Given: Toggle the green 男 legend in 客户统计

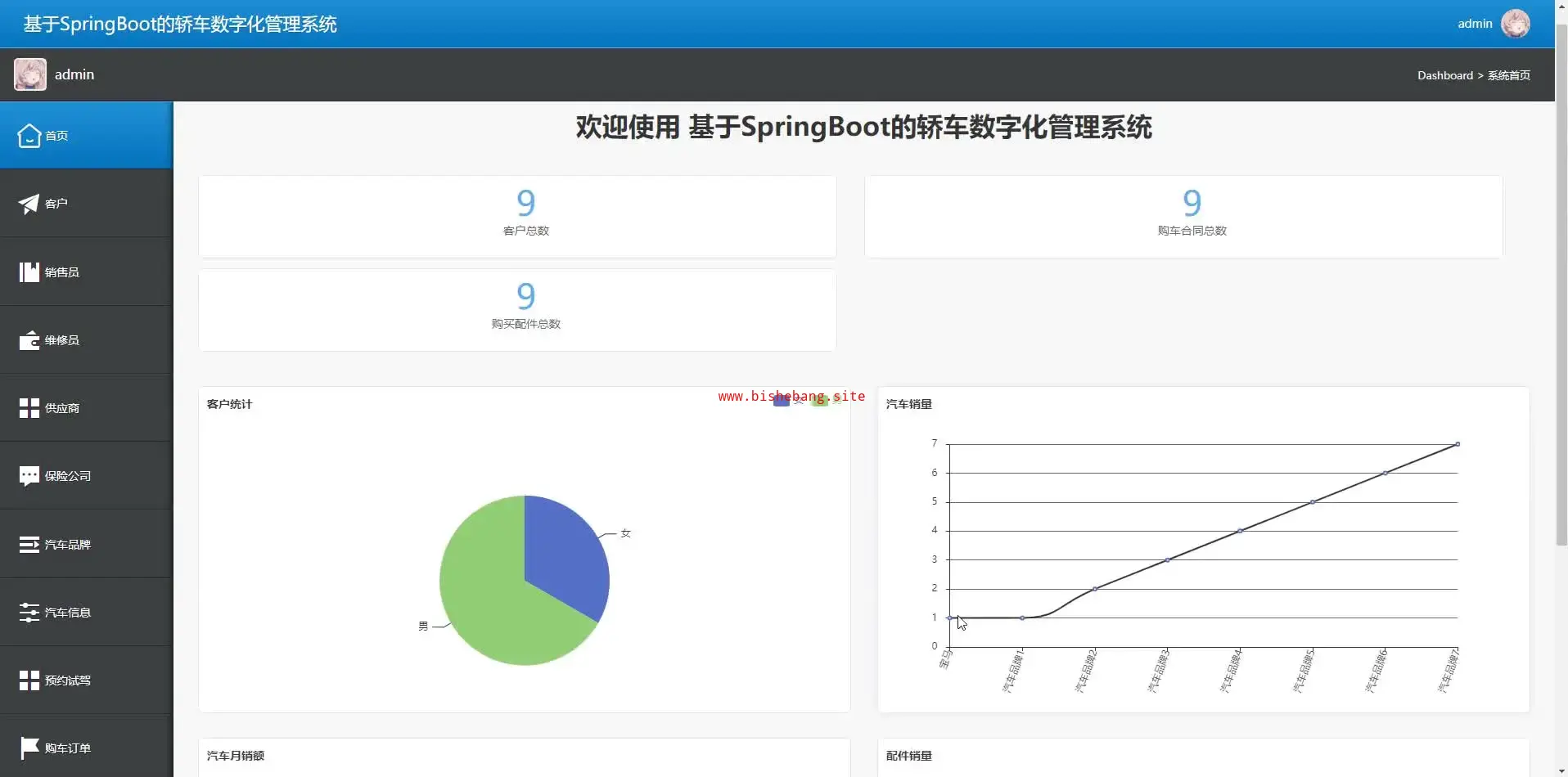Looking at the screenshot, I should coord(819,401).
